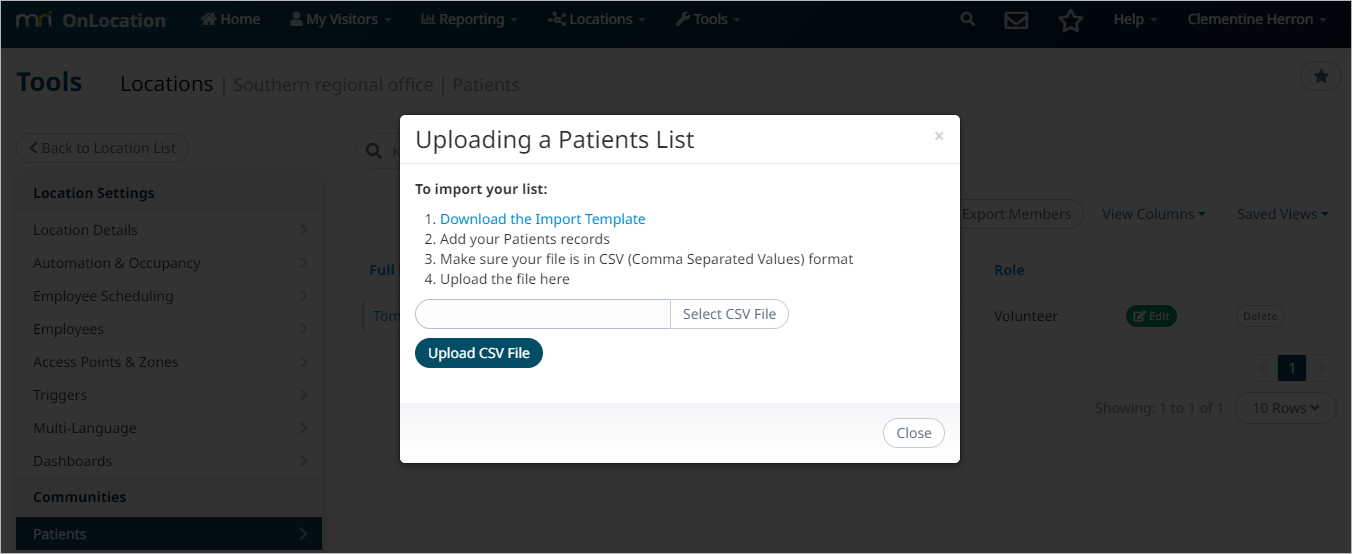Open the 10 Rows page size dropdown
The image size is (1352, 554).
(x=1285, y=408)
